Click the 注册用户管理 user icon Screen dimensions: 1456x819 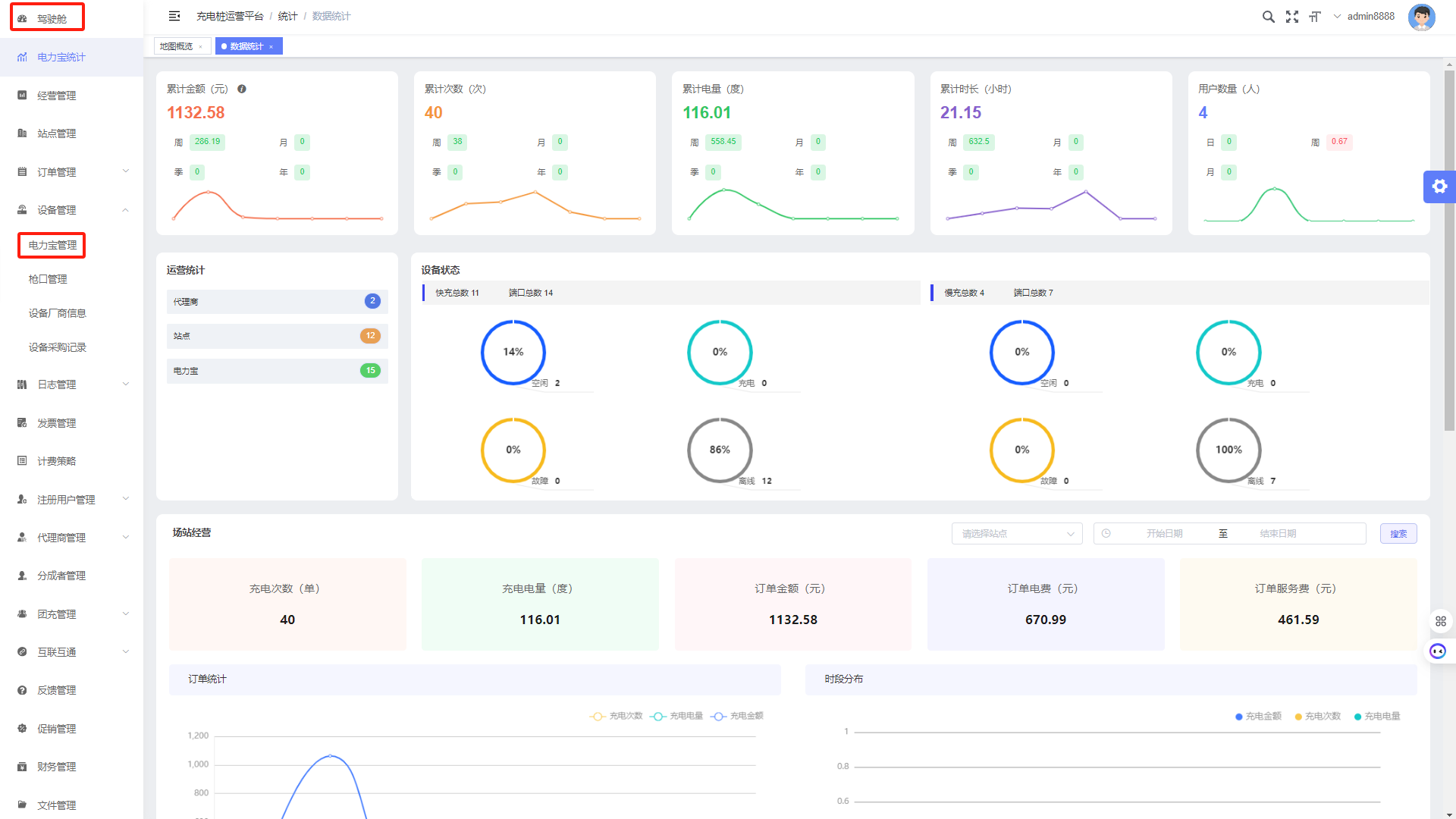22,500
